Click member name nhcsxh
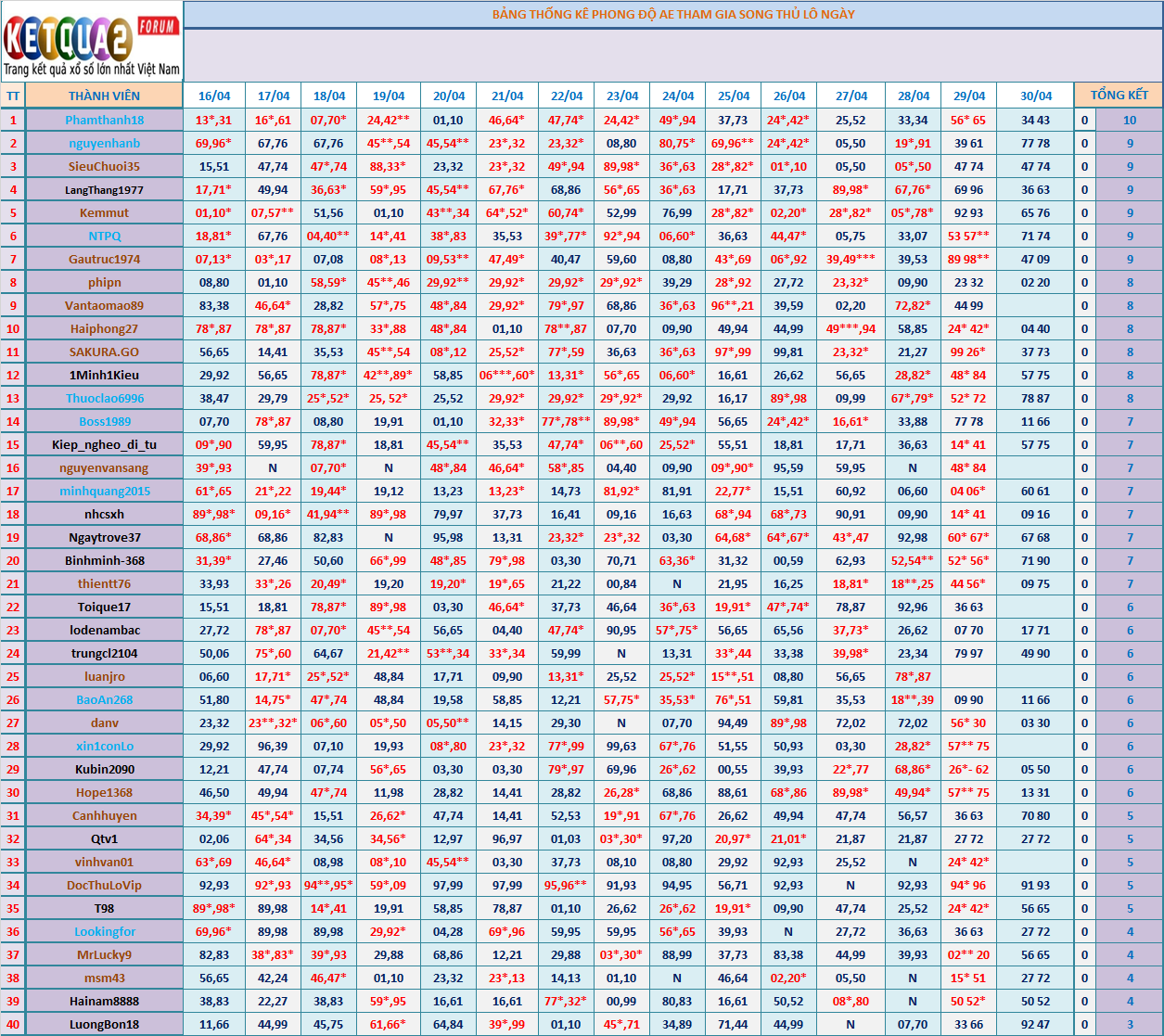 [105, 514]
